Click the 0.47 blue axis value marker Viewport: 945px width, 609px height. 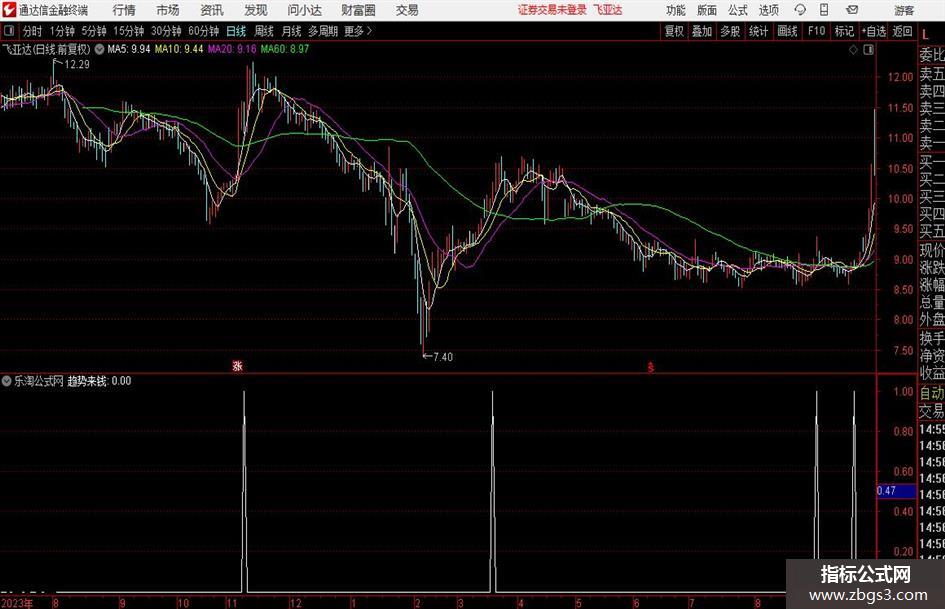pyautogui.click(x=896, y=491)
